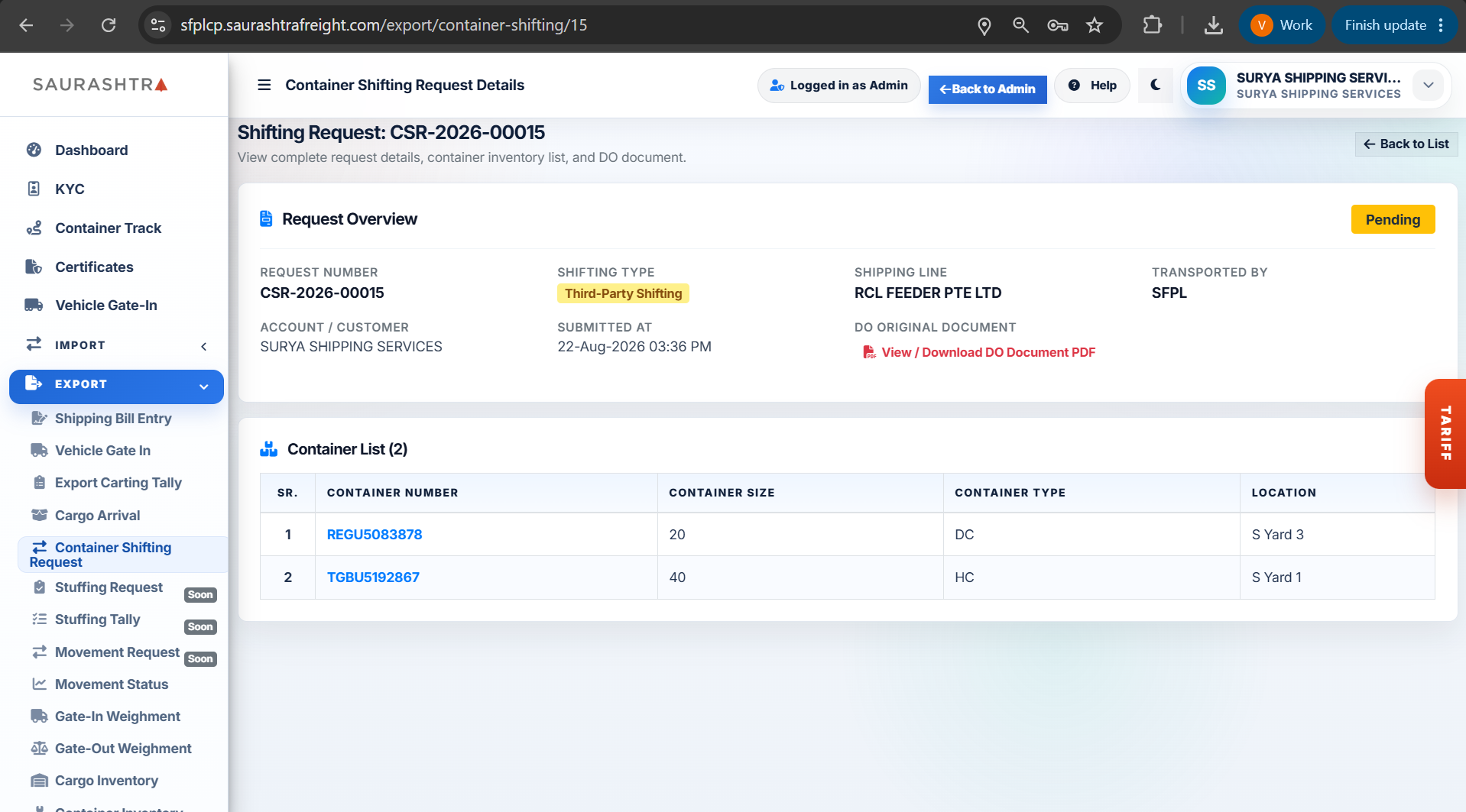Open Cargo Inventory menu item
The height and width of the screenshot is (812, 1466).
click(x=106, y=781)
